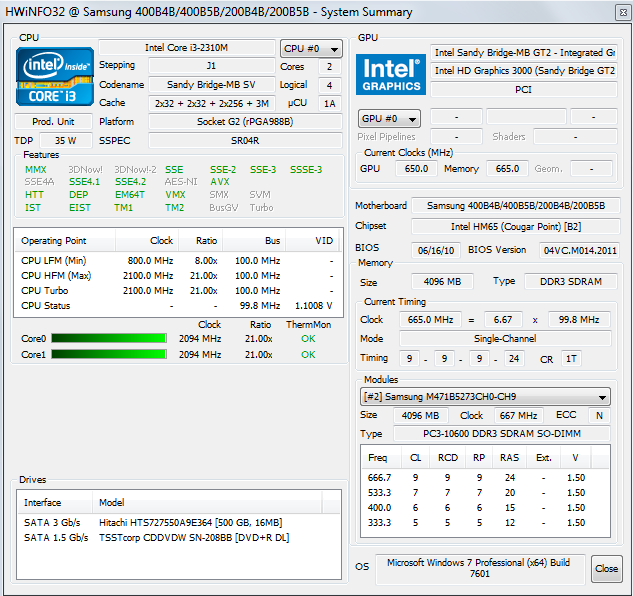Select the TSSTcorp CDDVDW SN-208BB drive row
The width and height of the screenshot is (633, 596).
coord(179,537)
